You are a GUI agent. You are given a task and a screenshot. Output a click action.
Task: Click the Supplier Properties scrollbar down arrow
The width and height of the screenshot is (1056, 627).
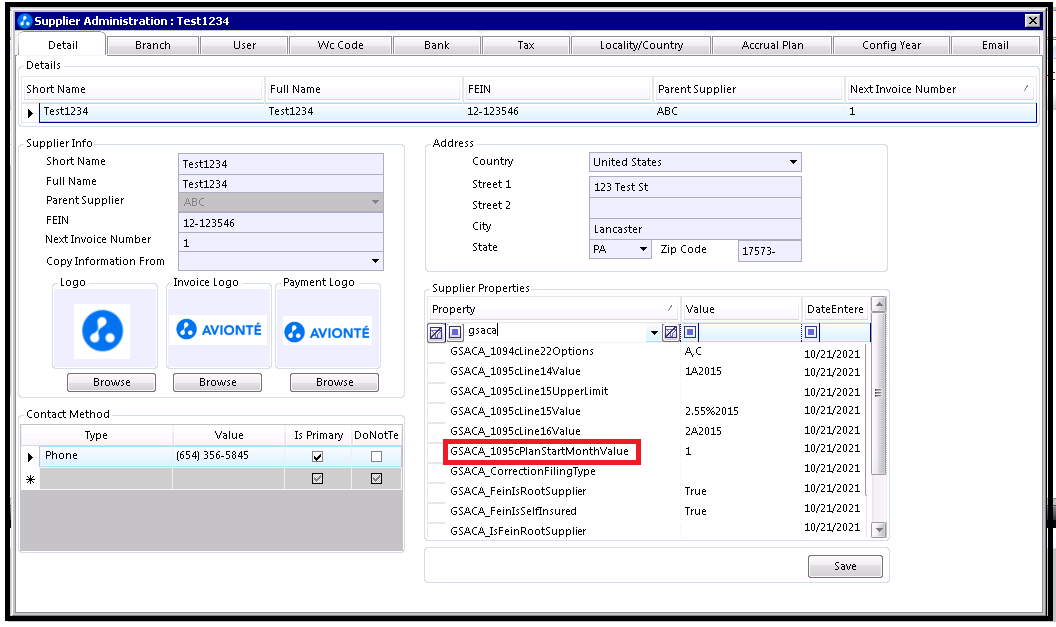[x=878, y=530]
